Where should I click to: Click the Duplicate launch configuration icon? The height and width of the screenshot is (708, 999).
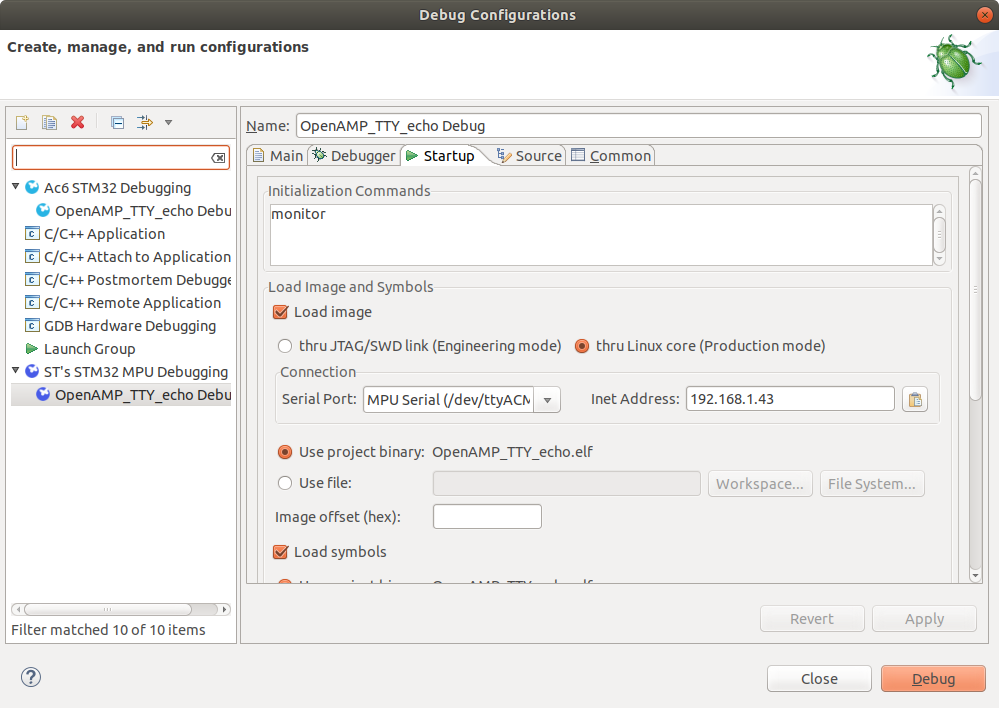click(x=49, y=122)
